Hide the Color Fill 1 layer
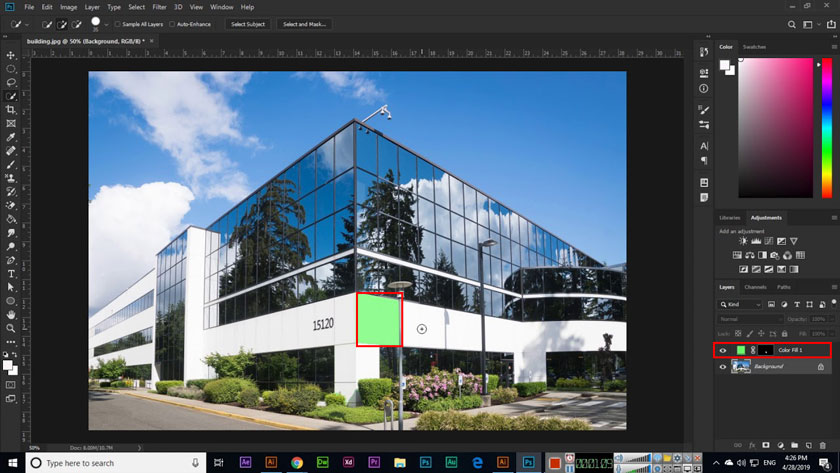840x473 pixels. (x=723, y=350)
